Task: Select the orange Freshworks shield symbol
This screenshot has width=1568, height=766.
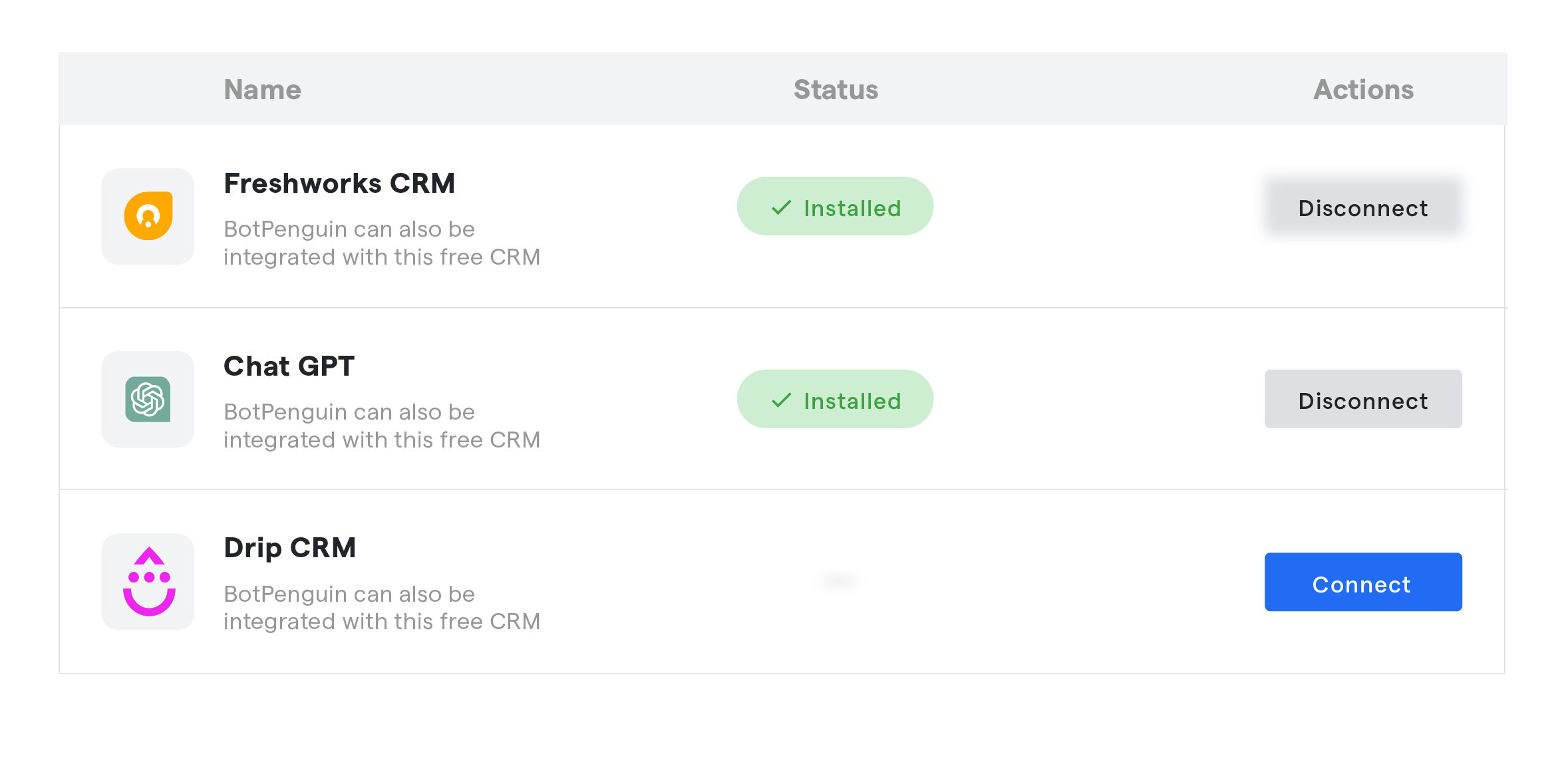Action: click(x=148, y=216)
